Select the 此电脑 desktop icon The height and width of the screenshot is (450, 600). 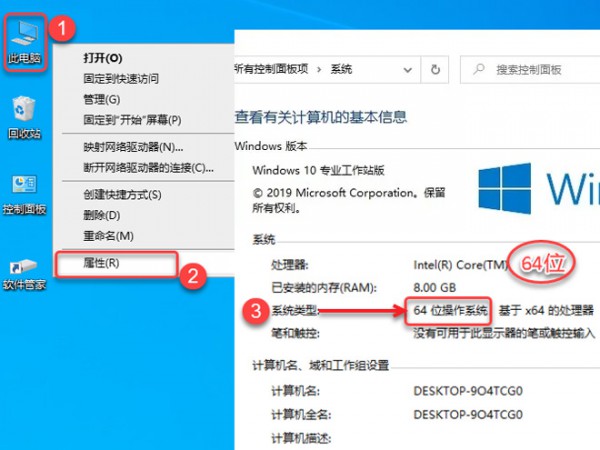24,42
